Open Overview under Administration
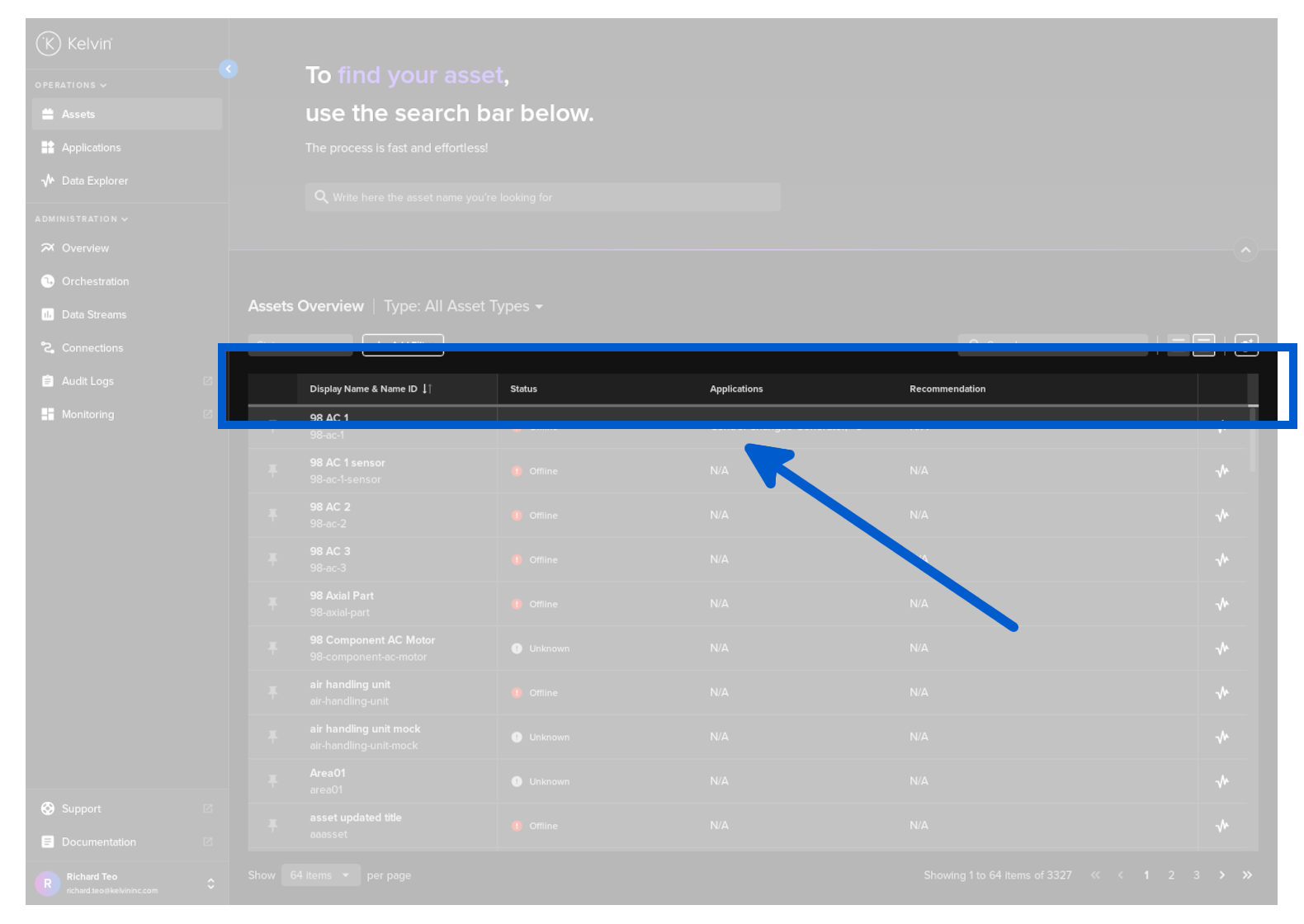The image size is (1304, 924). coord(85,248)
